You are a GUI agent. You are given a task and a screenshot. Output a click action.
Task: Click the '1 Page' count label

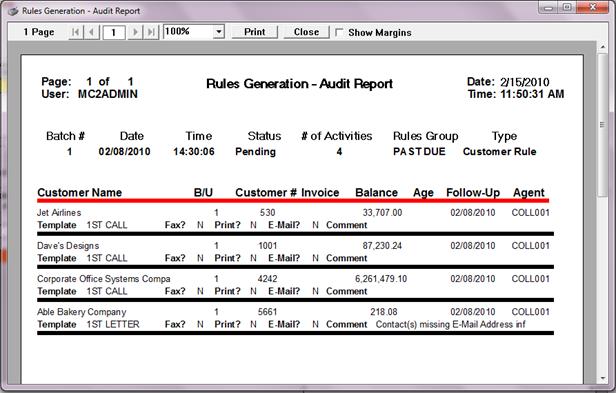38,32
